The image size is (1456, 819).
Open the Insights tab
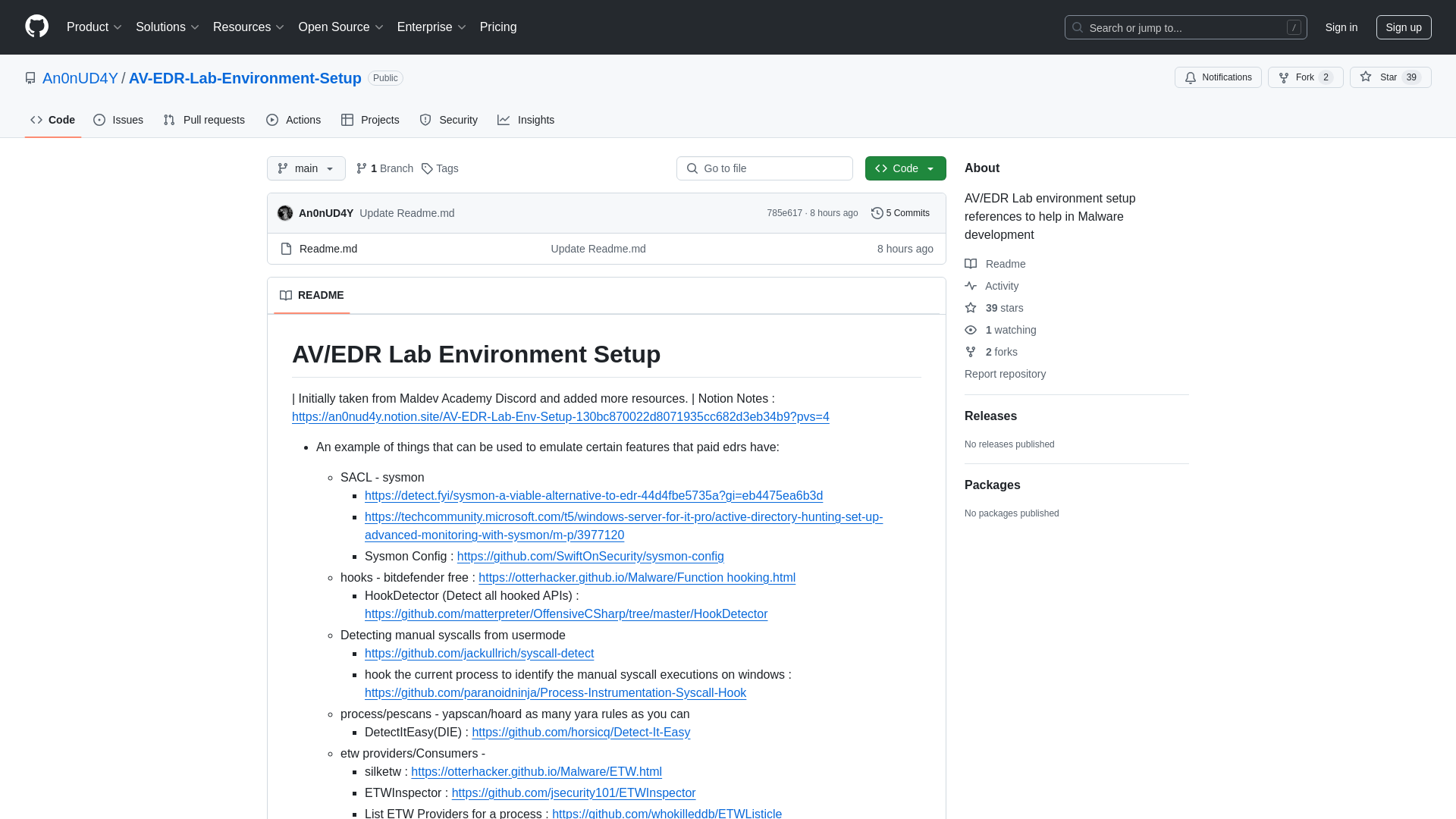(526, 120)
